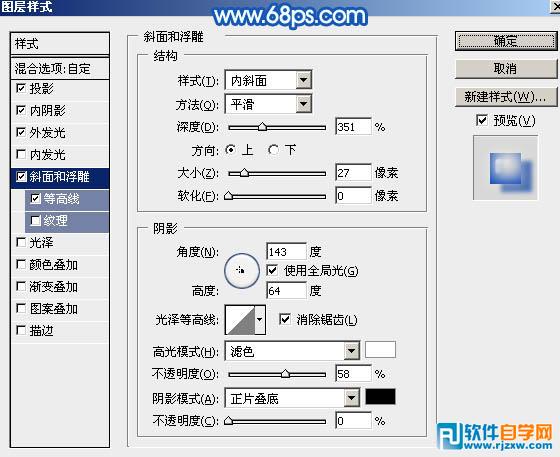Click the 软化 soften slider handle

point(229,196)
